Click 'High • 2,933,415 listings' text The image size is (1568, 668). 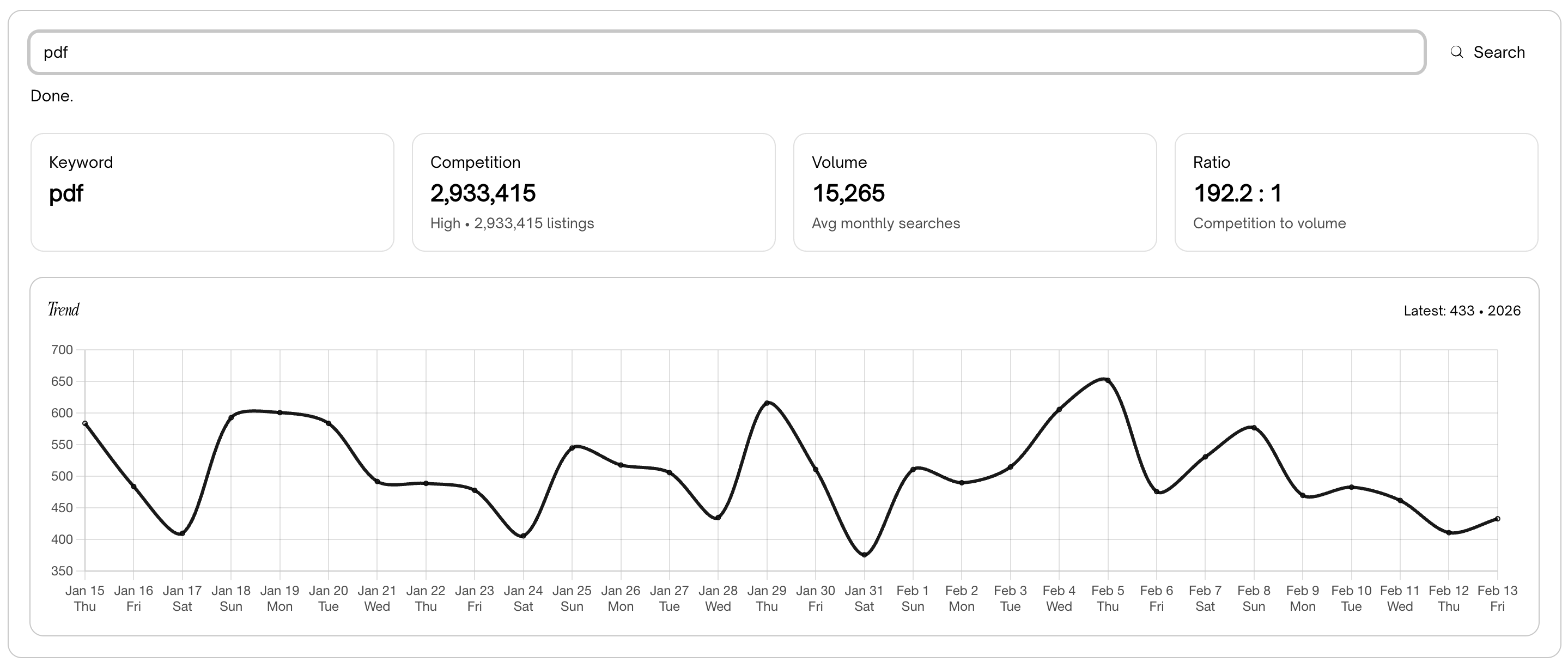click(512, 223)
